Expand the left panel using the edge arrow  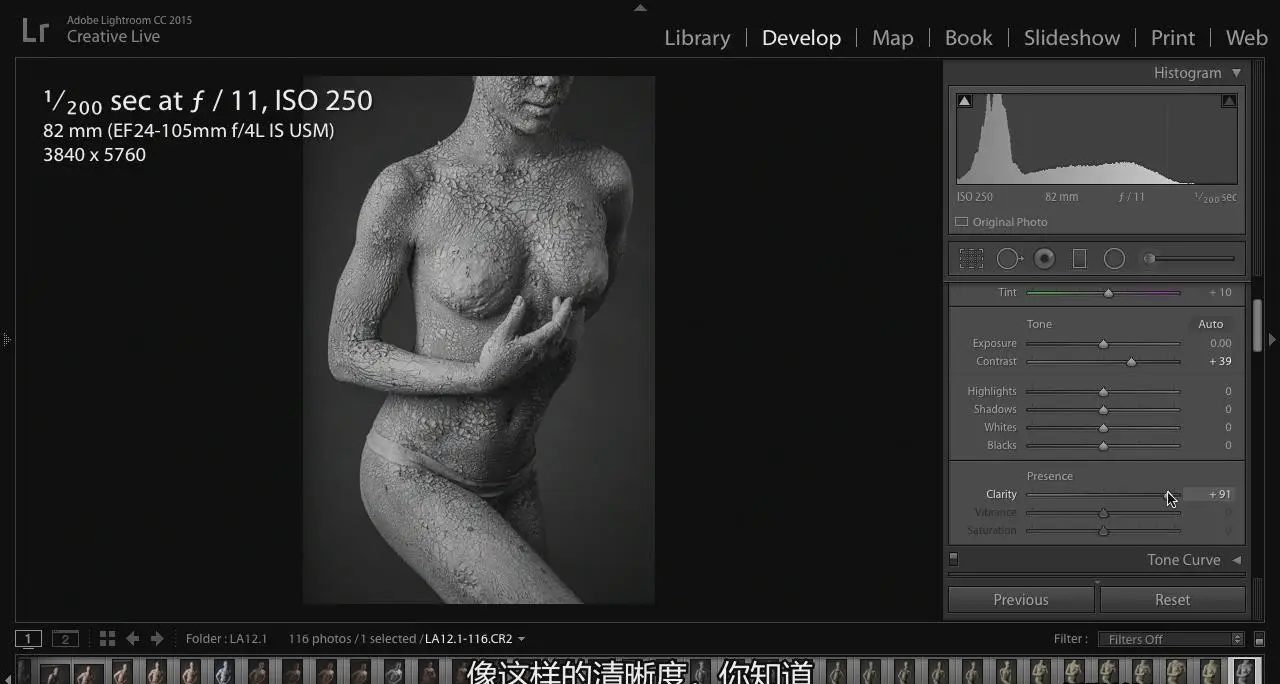click(x=6, y=340)
